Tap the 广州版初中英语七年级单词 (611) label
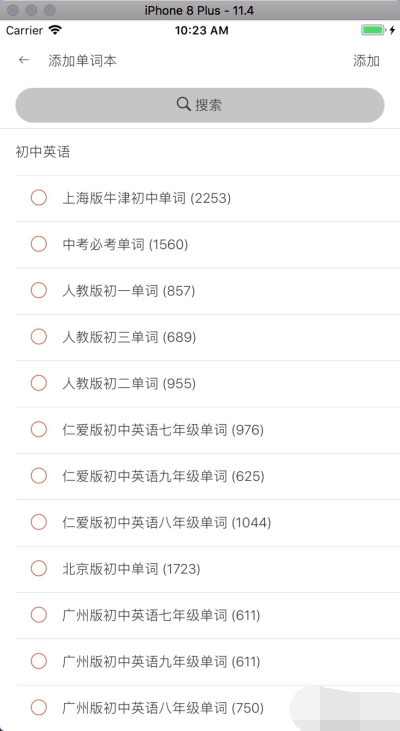 (x=161, y=615)
